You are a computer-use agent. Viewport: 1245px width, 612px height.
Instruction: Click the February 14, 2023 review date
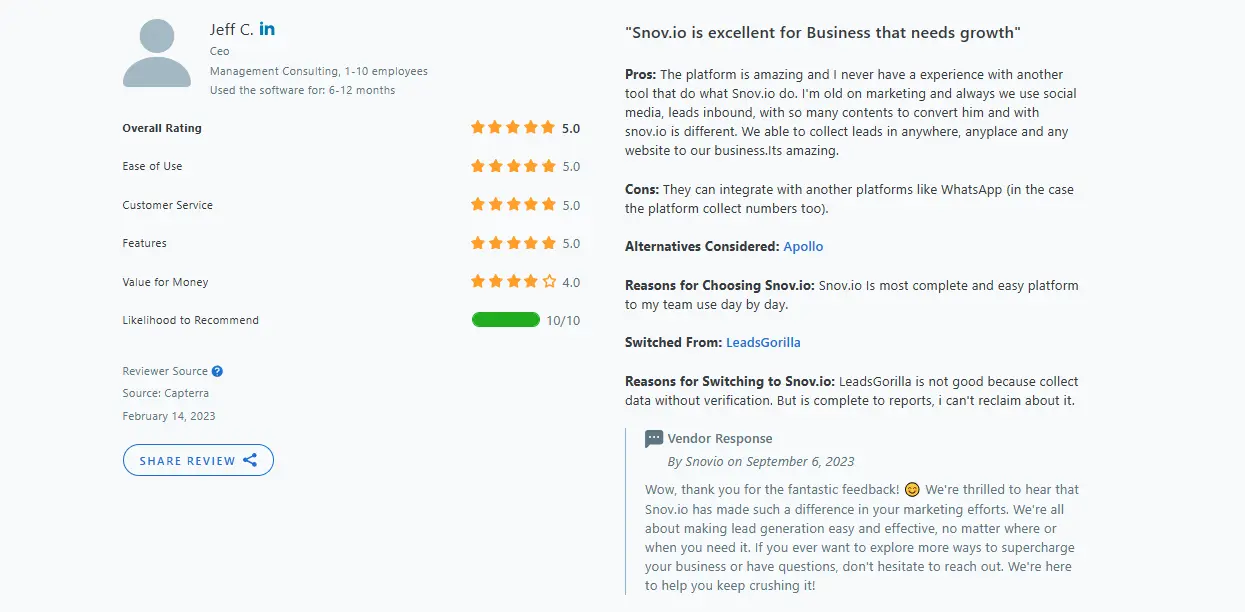(169, 416)
